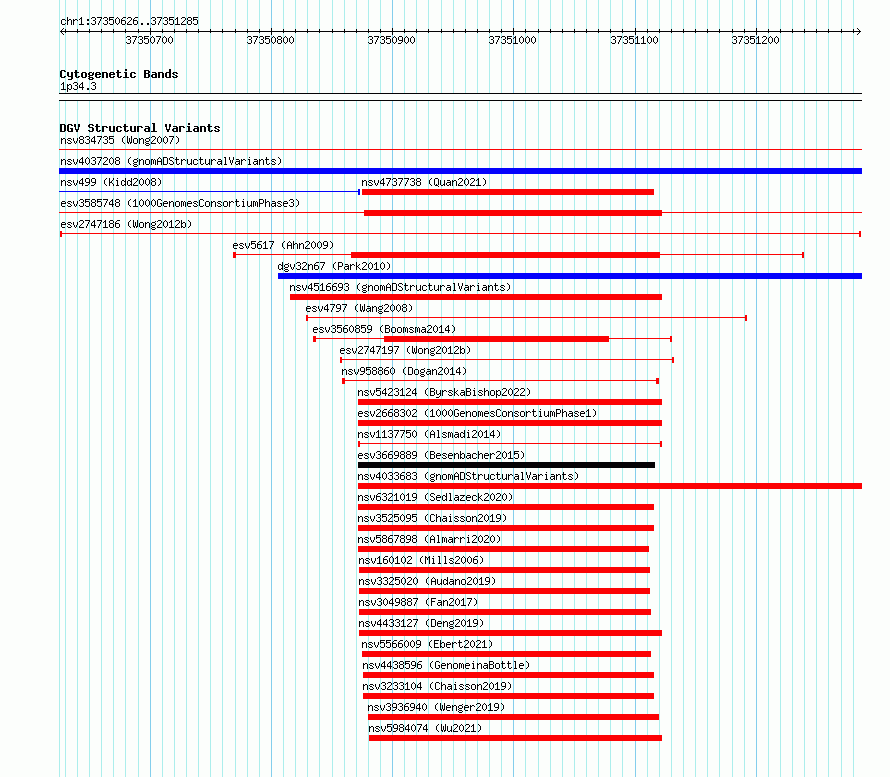Click the chr1:37350626..37351285 coordinate label
The width and height of the screenshot is (890, 777).
point(129,21)
